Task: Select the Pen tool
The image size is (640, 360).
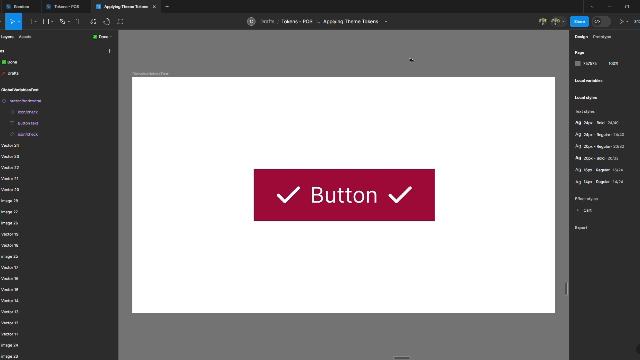Action: (x=62, y=22)
